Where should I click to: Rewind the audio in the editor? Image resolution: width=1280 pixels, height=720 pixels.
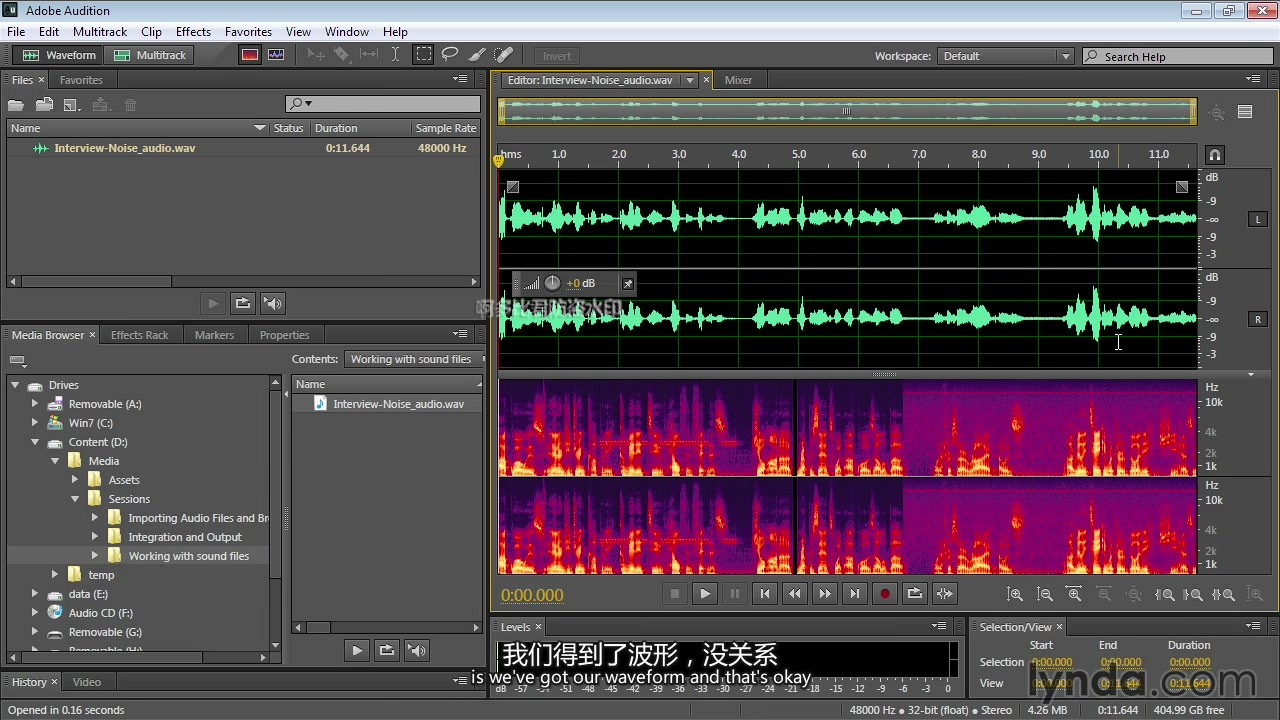pos(795,593)
